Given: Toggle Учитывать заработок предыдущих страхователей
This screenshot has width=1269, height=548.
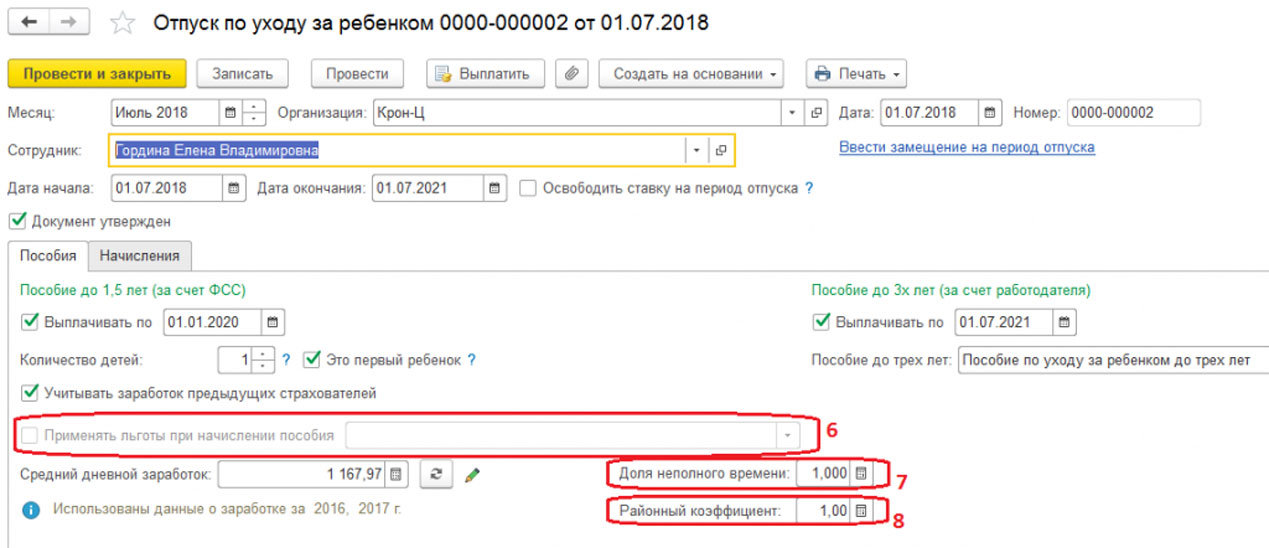Looking at the screenshot, I should click(29, 393).
